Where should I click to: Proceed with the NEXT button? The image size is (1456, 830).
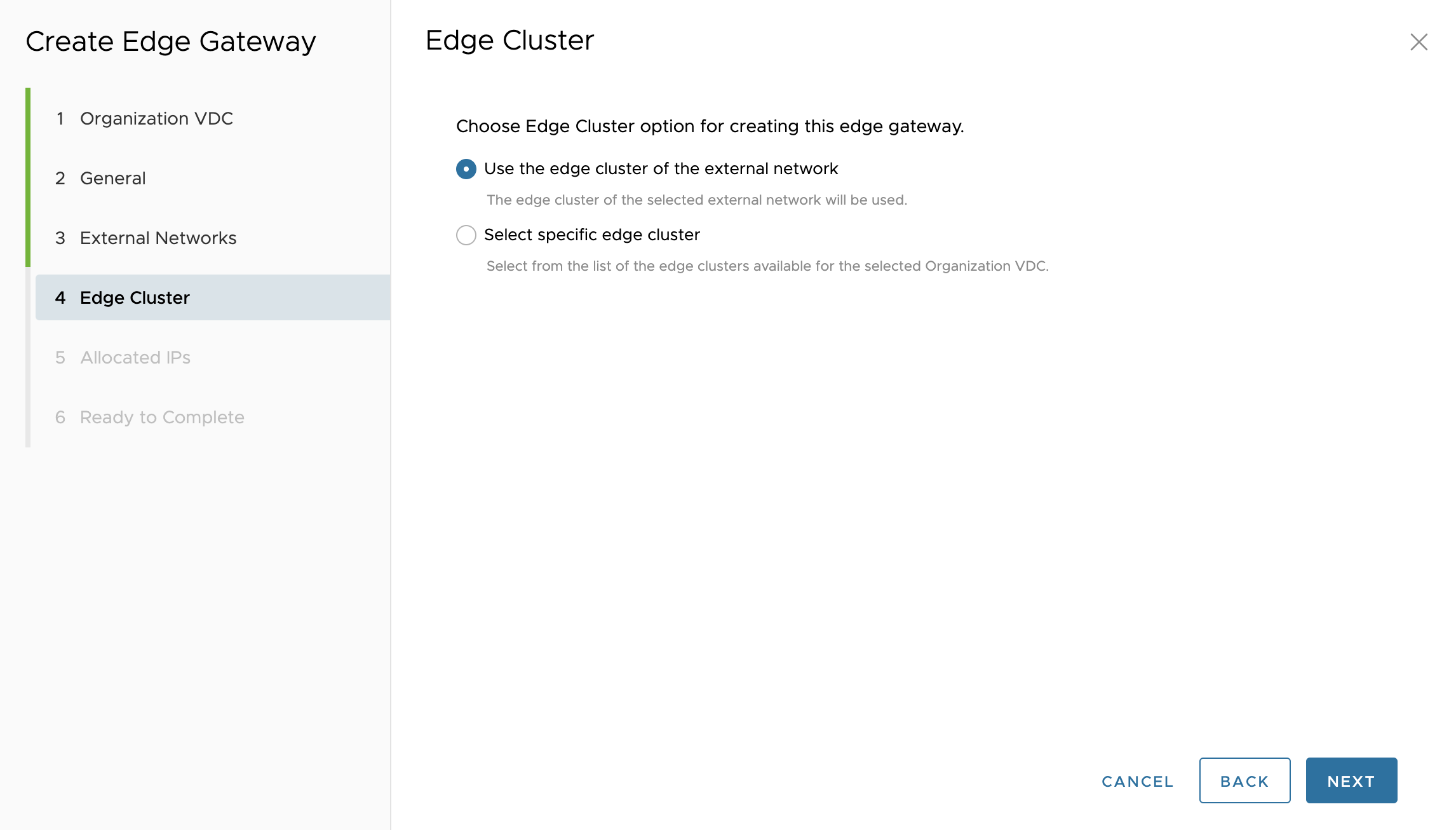(x=1351, y=781)
